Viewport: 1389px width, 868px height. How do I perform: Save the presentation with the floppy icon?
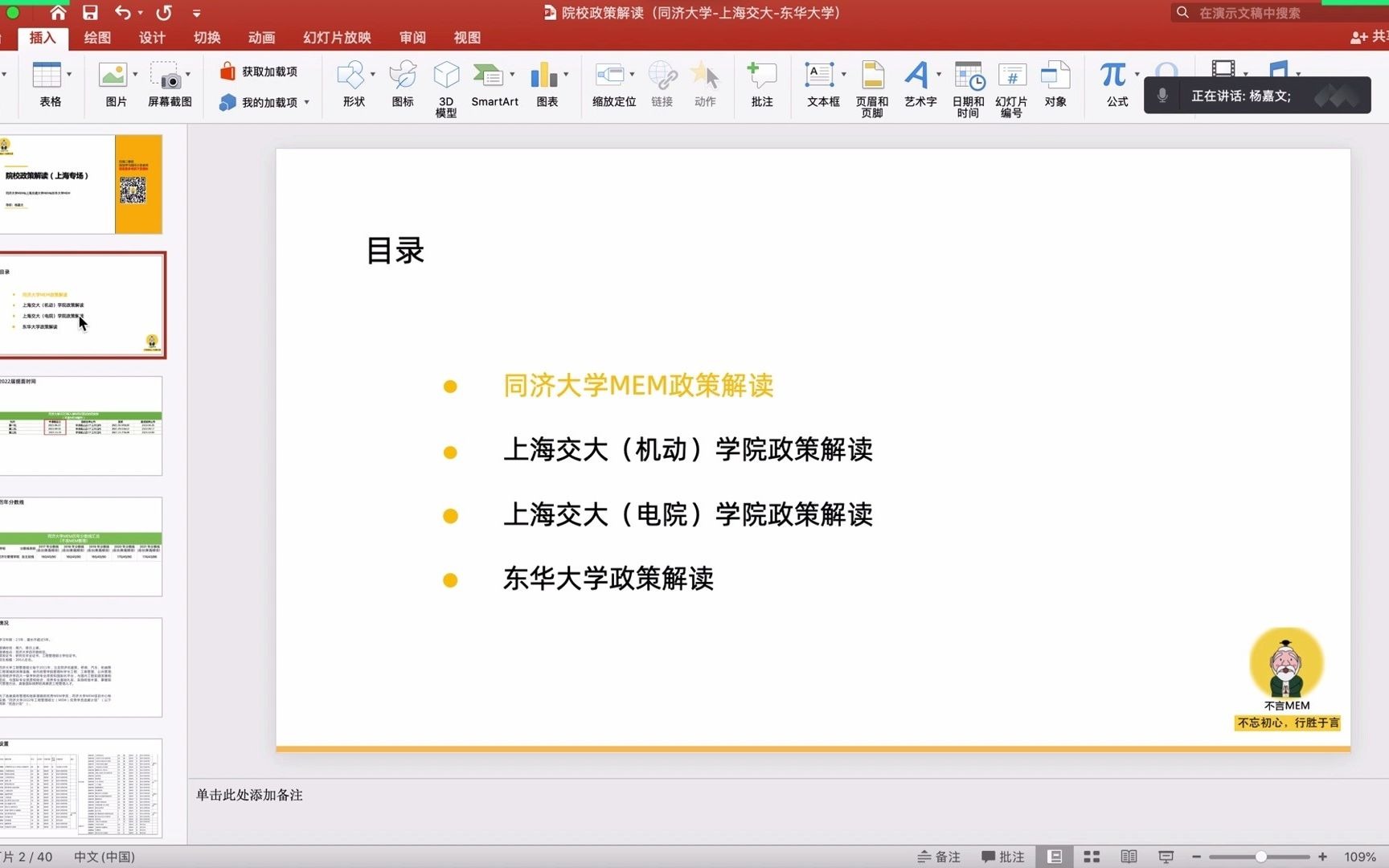pos(90,12)
